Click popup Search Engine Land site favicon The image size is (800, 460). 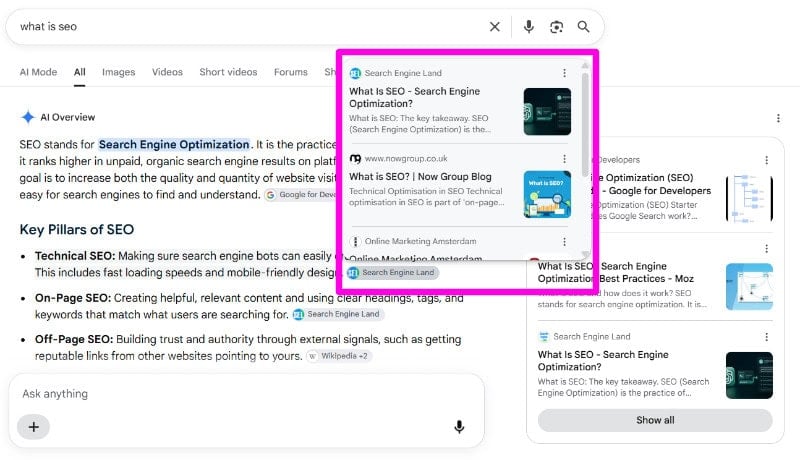click(355, 73)
